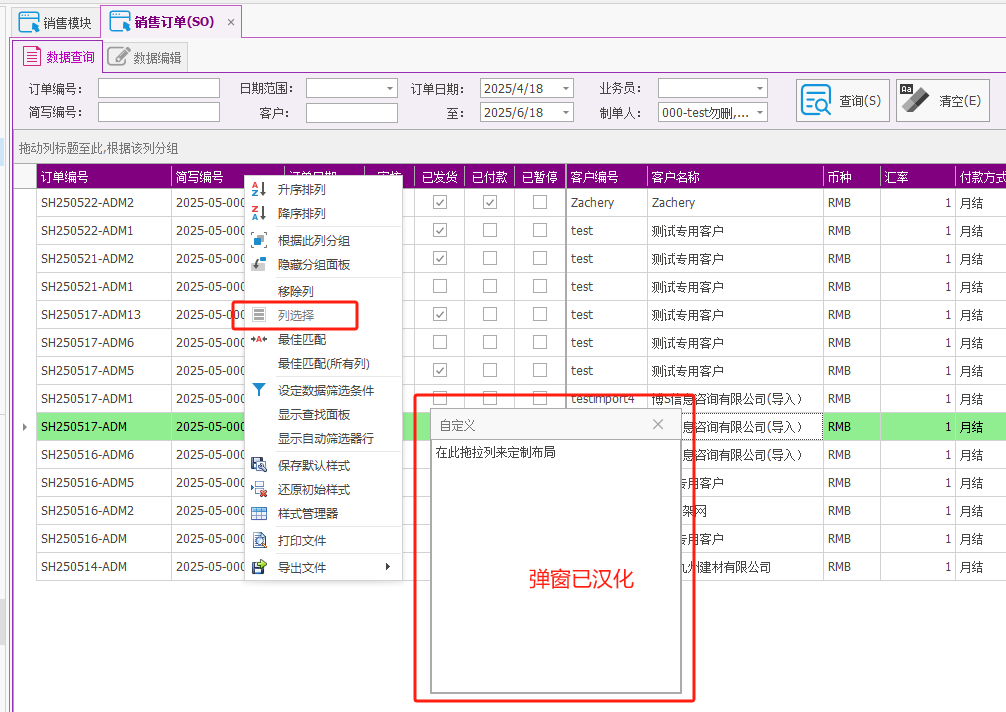Click the restore initial style (还原初始样式) icon
The width and height of the screenshot is (1006, 712).
[x=259, y=490]
